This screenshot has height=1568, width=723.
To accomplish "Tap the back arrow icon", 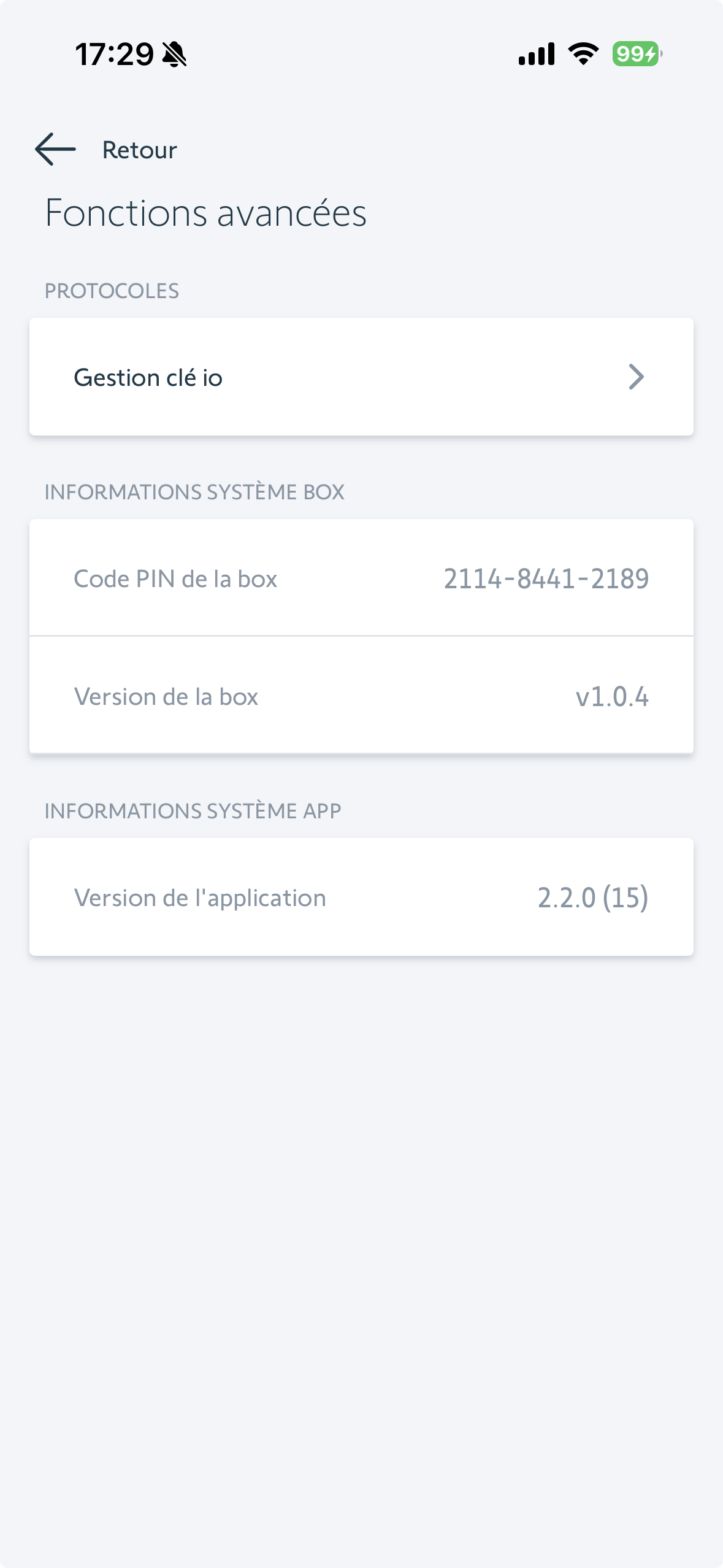I will click(x=55, y=149).
